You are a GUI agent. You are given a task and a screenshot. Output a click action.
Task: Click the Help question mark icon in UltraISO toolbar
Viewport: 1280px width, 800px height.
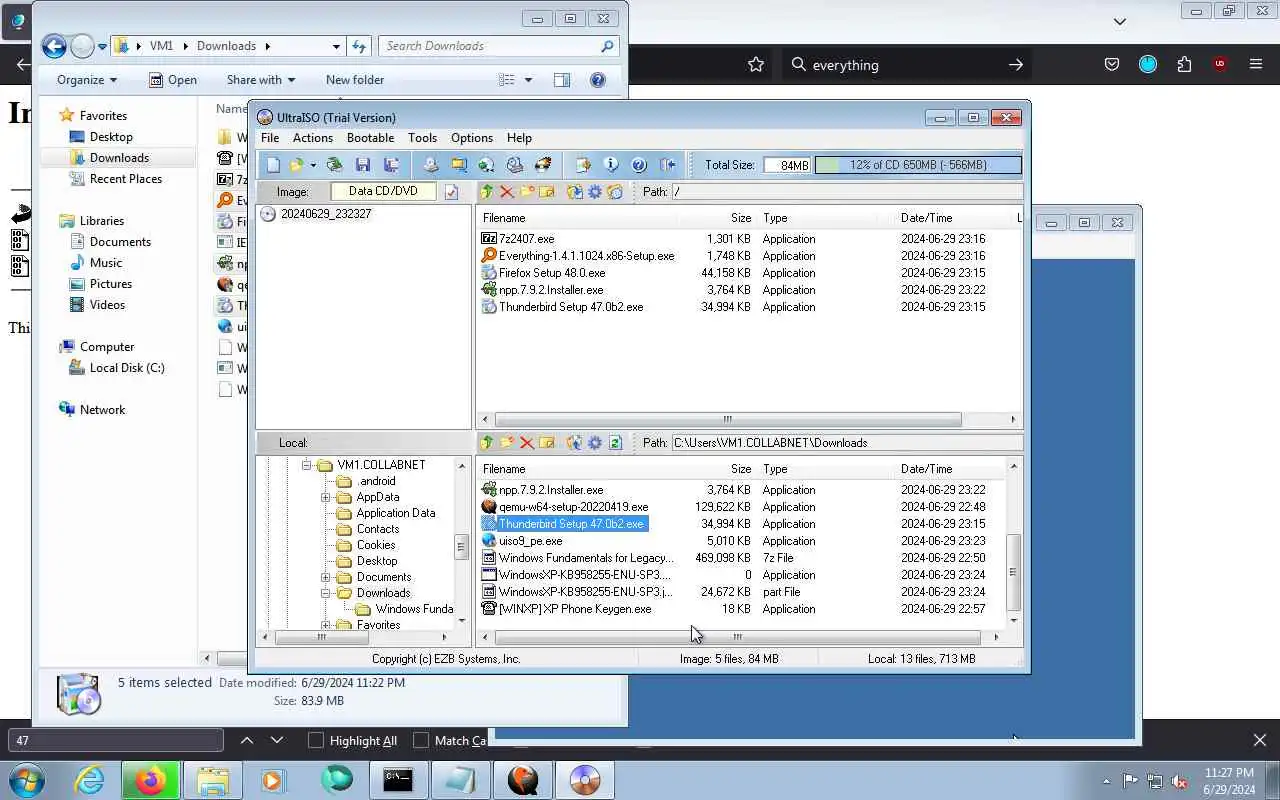pyautogui.click(x=639, y=165)
